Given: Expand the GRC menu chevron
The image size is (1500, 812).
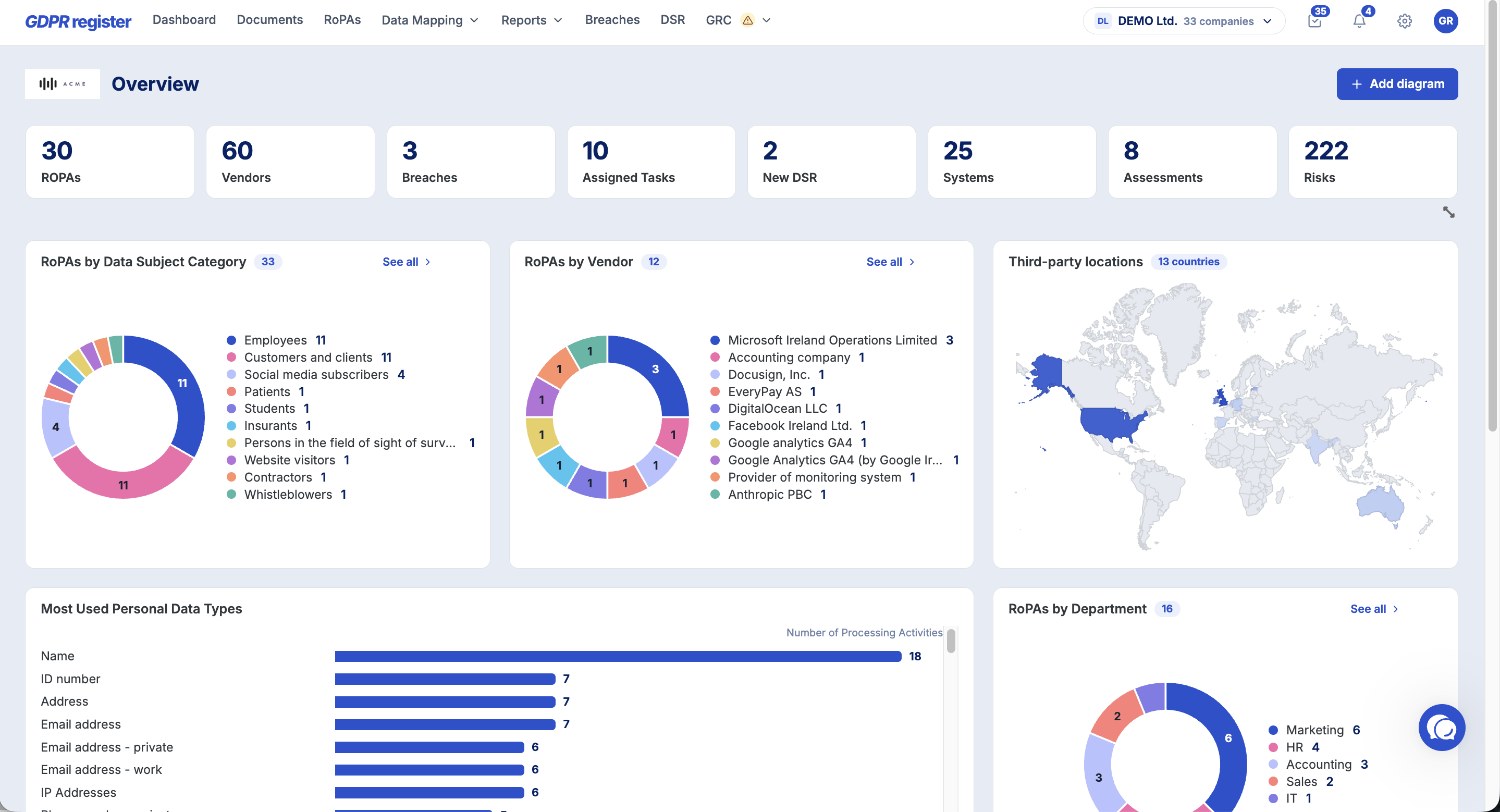Looking at the screenshot, I should coord(767,20).
